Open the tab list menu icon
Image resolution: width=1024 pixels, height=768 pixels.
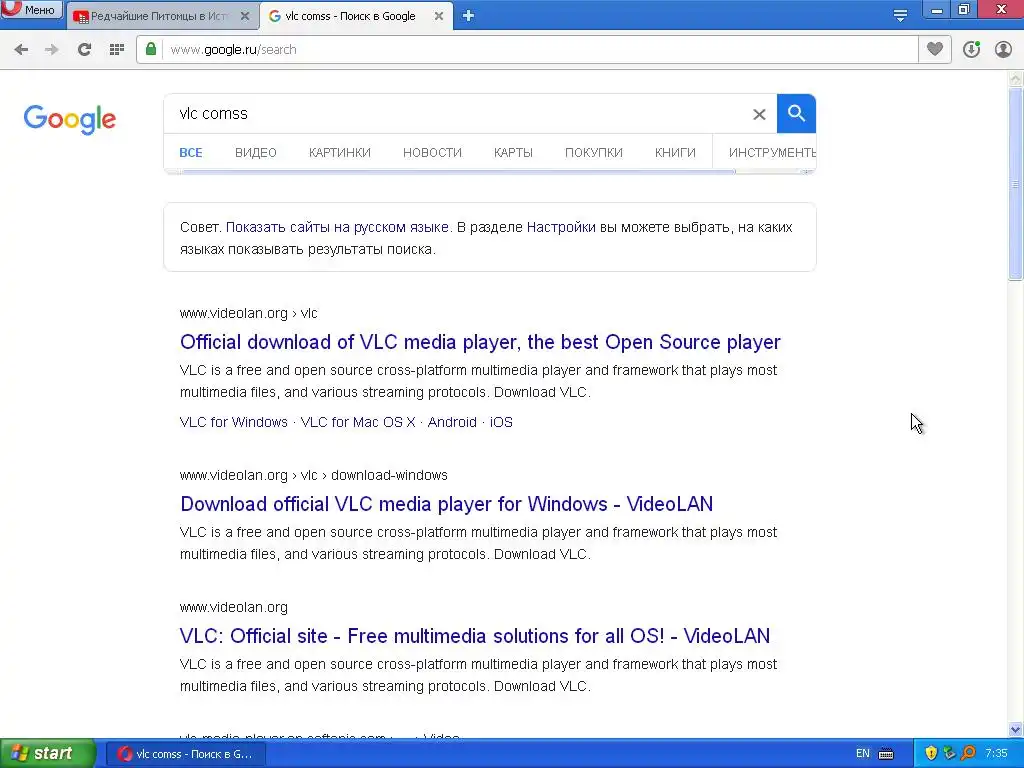(900, 16)
